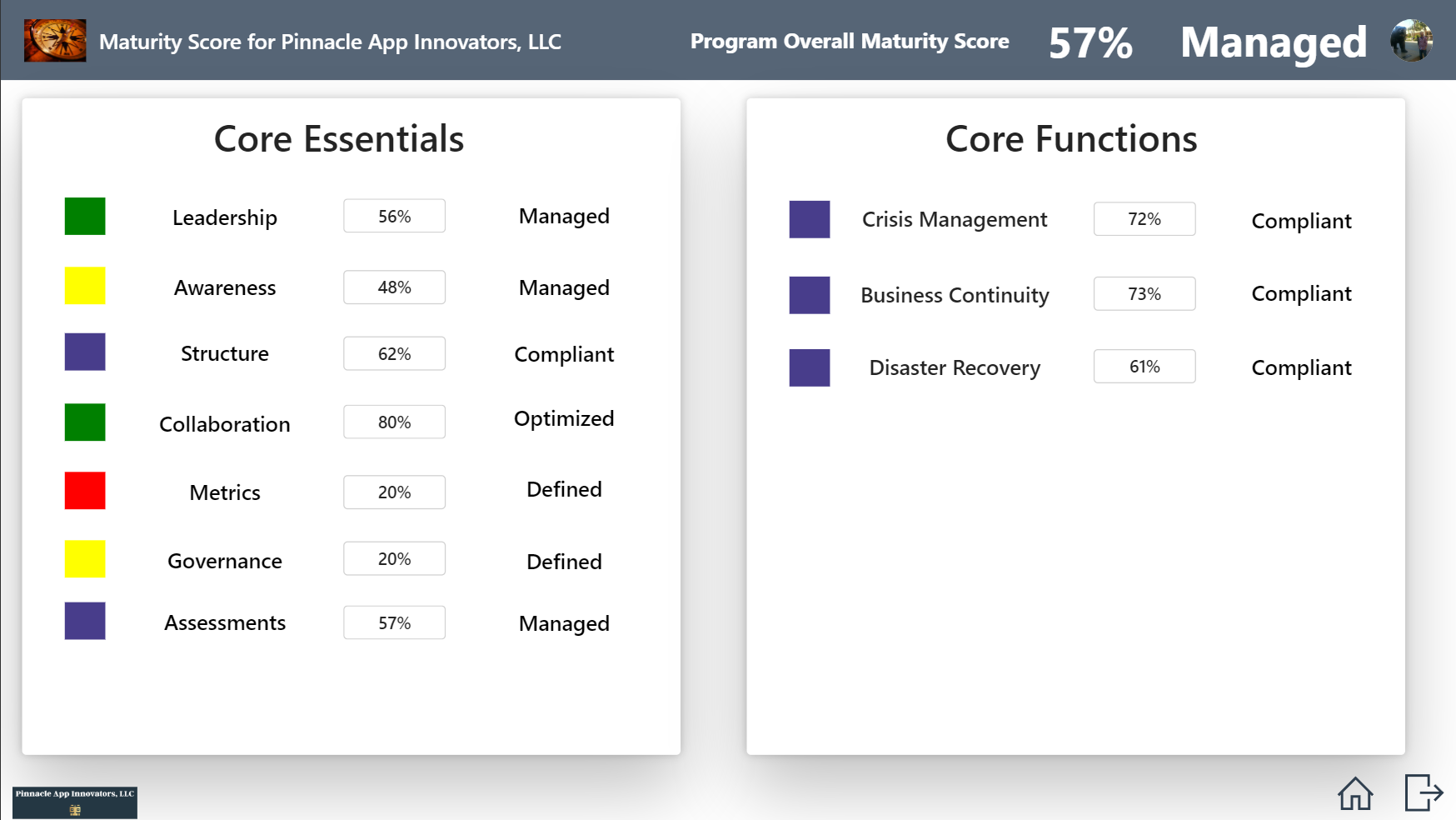Click the compass logo in the header
Screen dimensions: 1456x820
(55, 41)
